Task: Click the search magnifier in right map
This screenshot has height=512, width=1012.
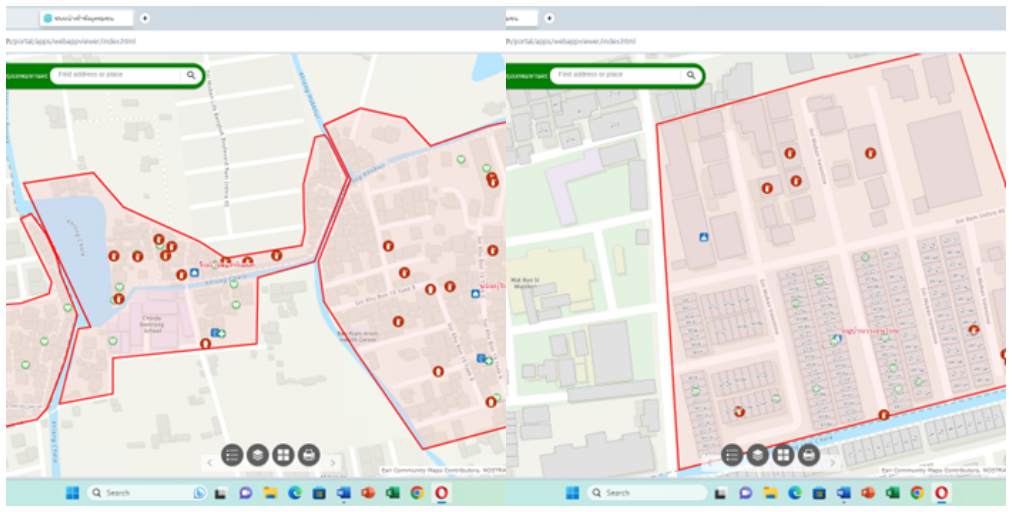Action: [x=690, y=75]
